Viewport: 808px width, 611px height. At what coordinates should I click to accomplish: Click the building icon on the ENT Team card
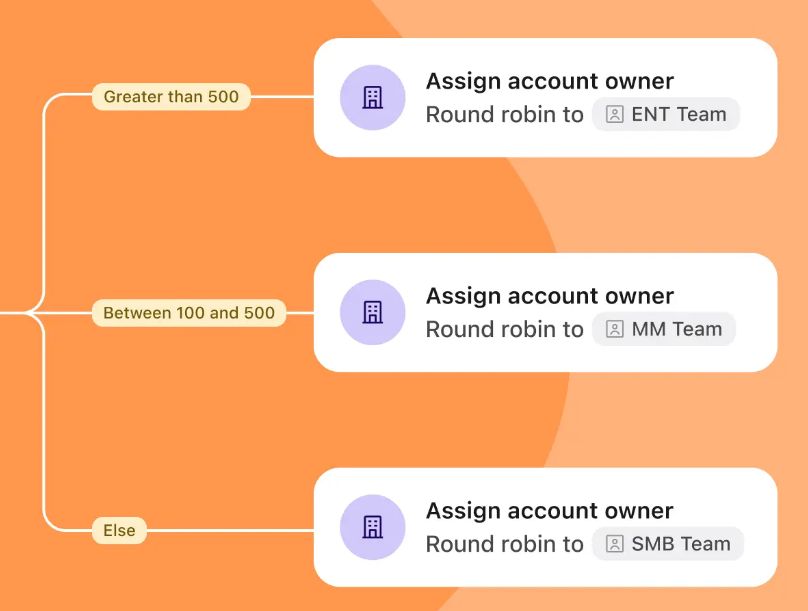[372, 98]
